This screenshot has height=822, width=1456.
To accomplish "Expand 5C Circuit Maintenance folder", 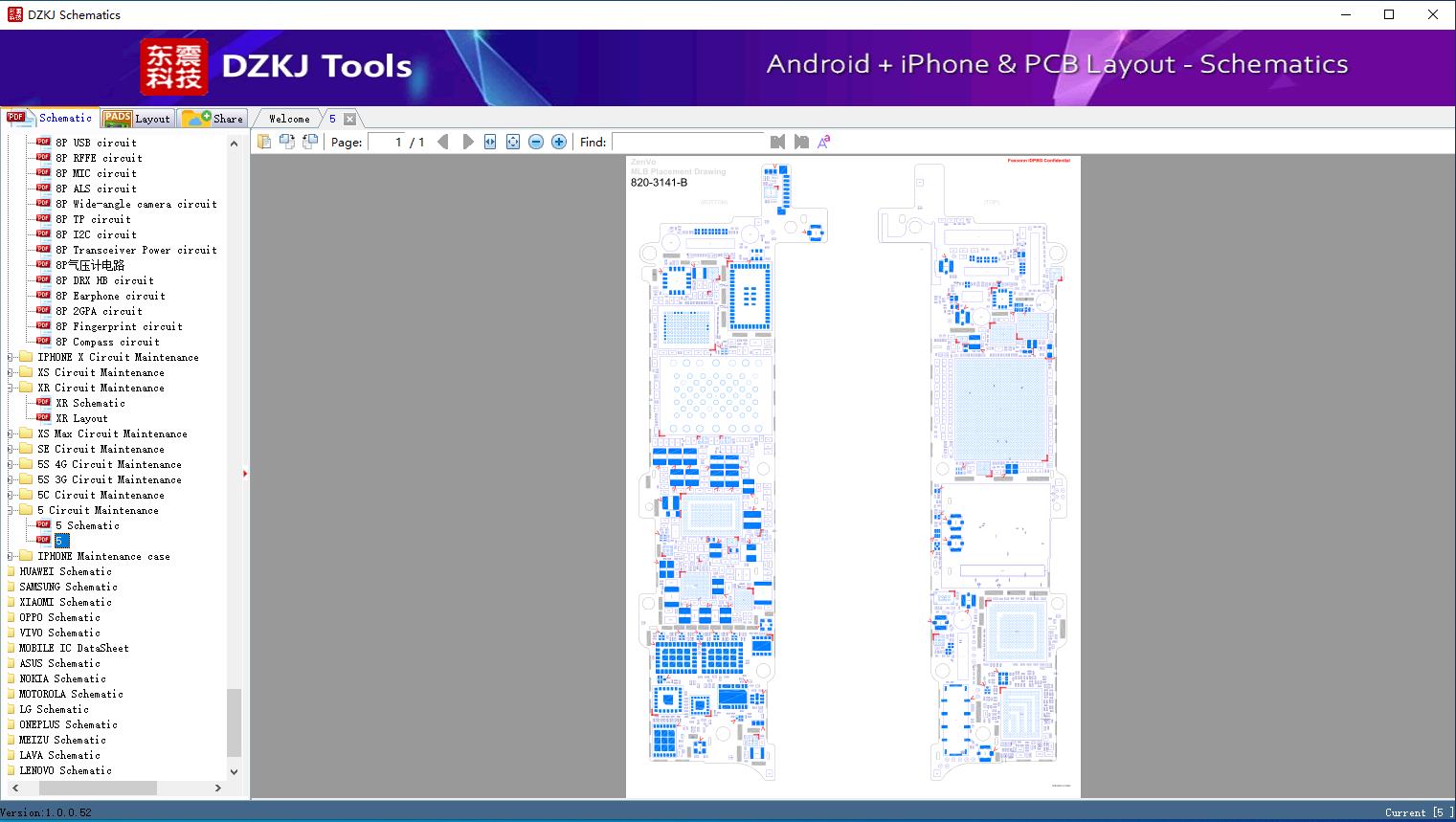I will (x=11, y=495).
